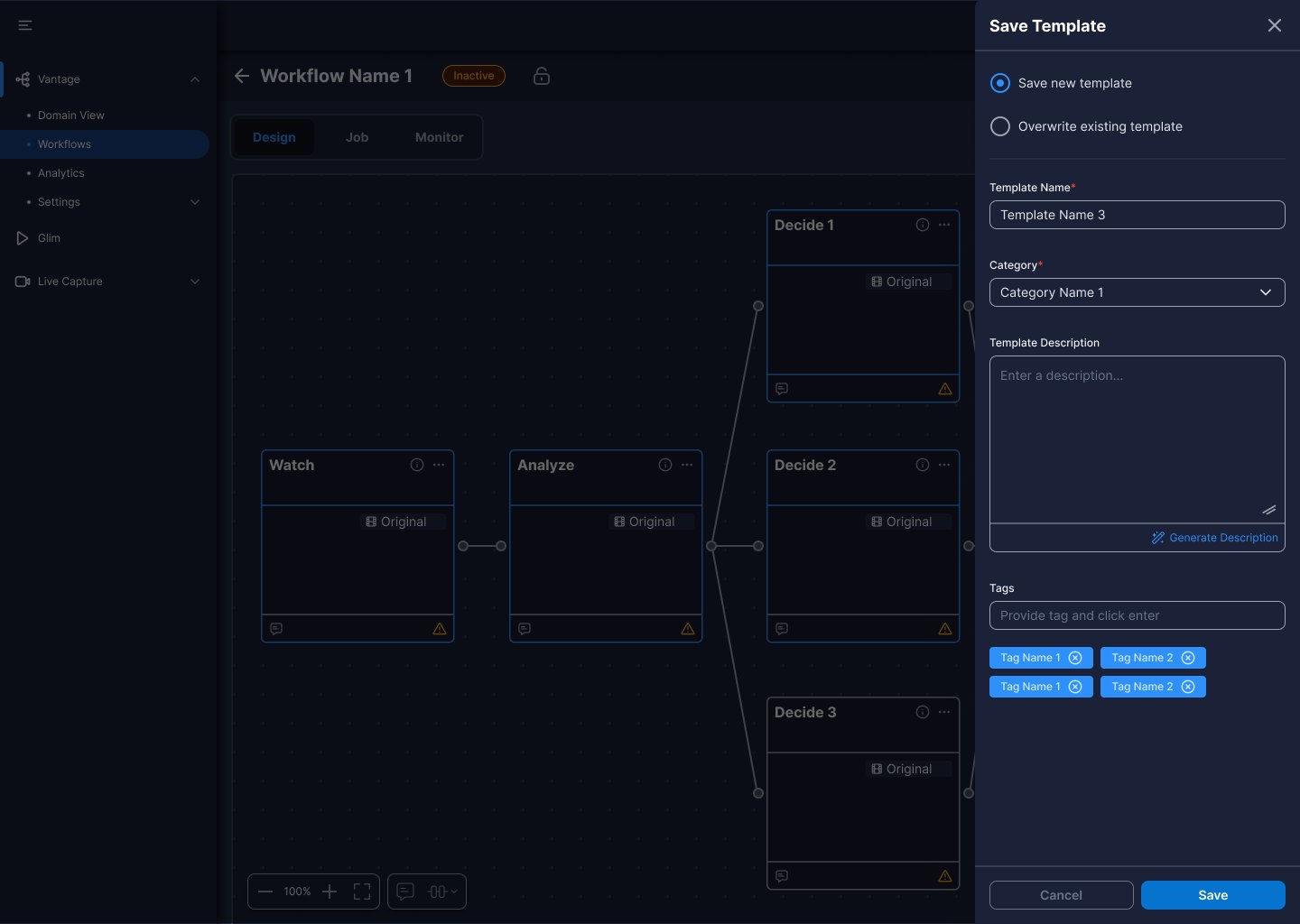The width and height of the screenshot is (1300, 924).
Task: Open the layout options dropdown in canvas toolbar
Action: 442,892
